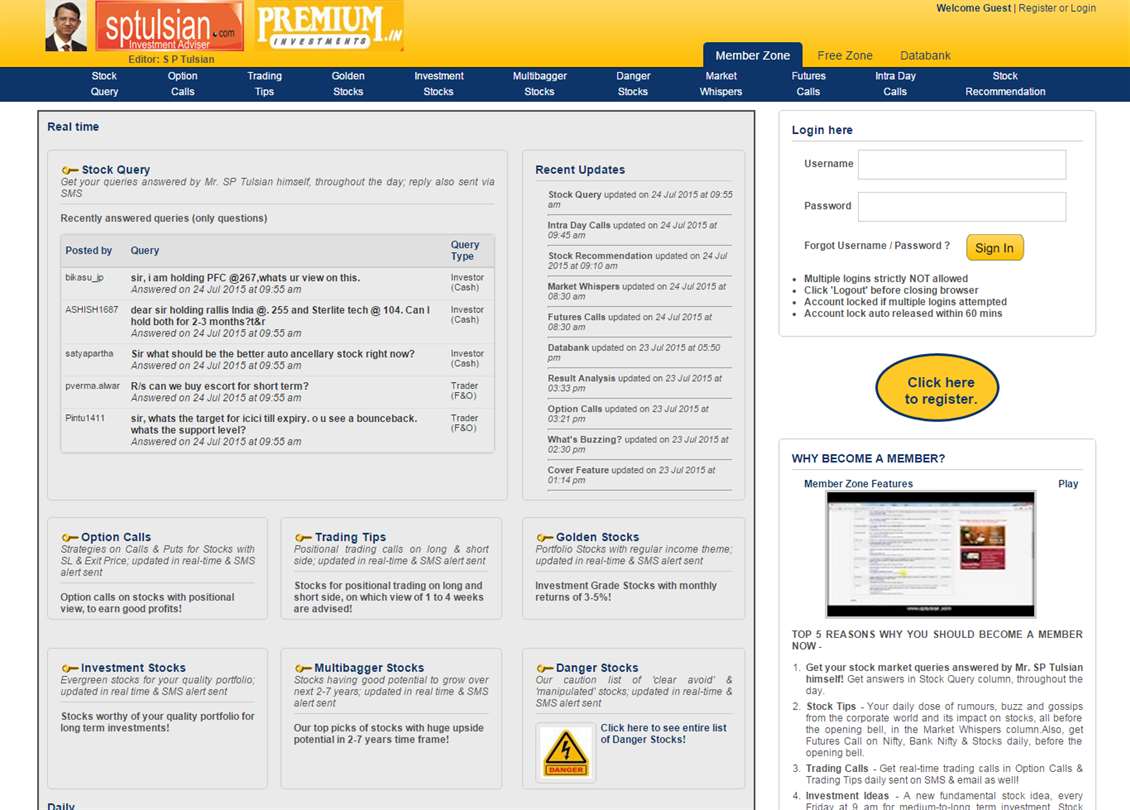The image size is (1130, 810).
Task: Click the editor's portrait photo
Action: click(66, 26)
